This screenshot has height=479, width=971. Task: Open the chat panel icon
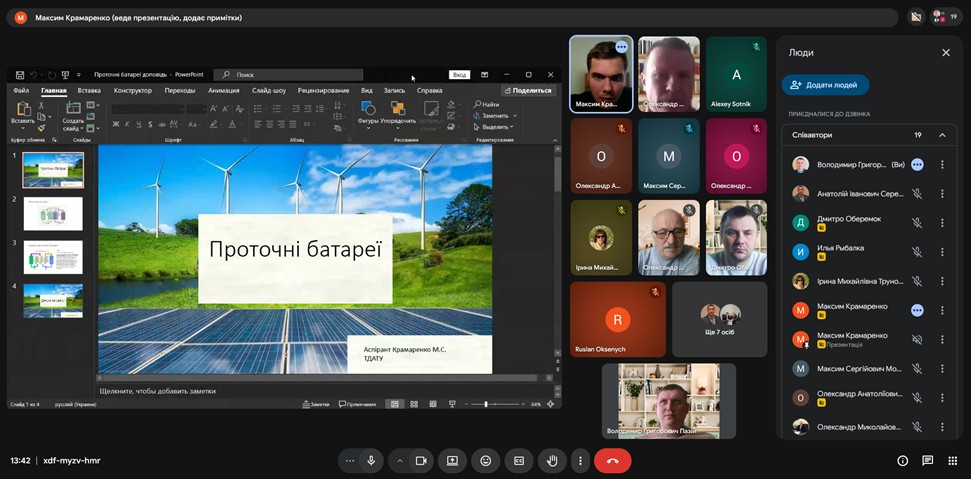(927, 461)
